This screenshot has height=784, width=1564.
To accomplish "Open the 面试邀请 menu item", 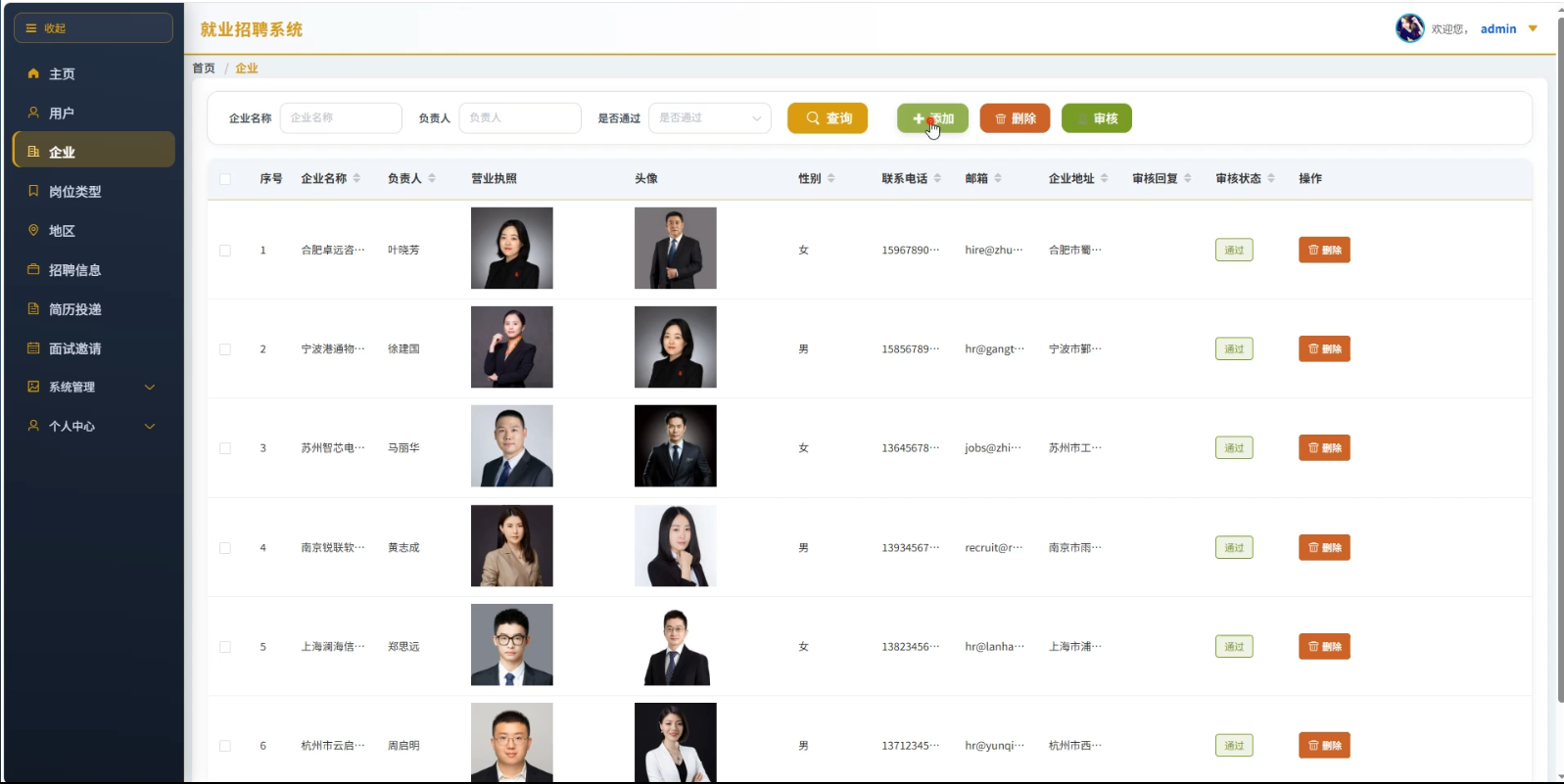I will click(x=94, y=347).
